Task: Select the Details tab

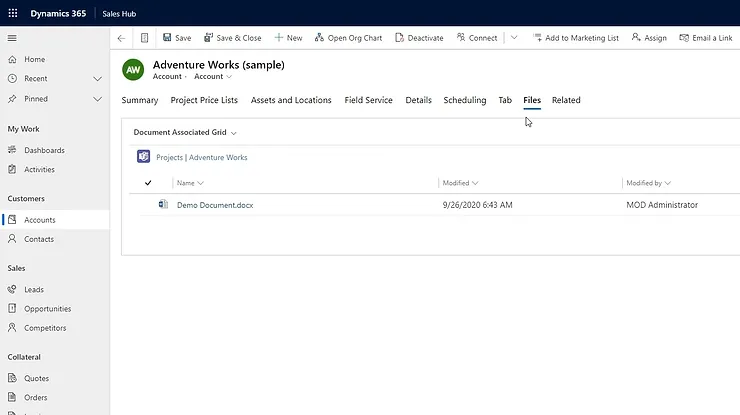Action: [x=418, y=100]
